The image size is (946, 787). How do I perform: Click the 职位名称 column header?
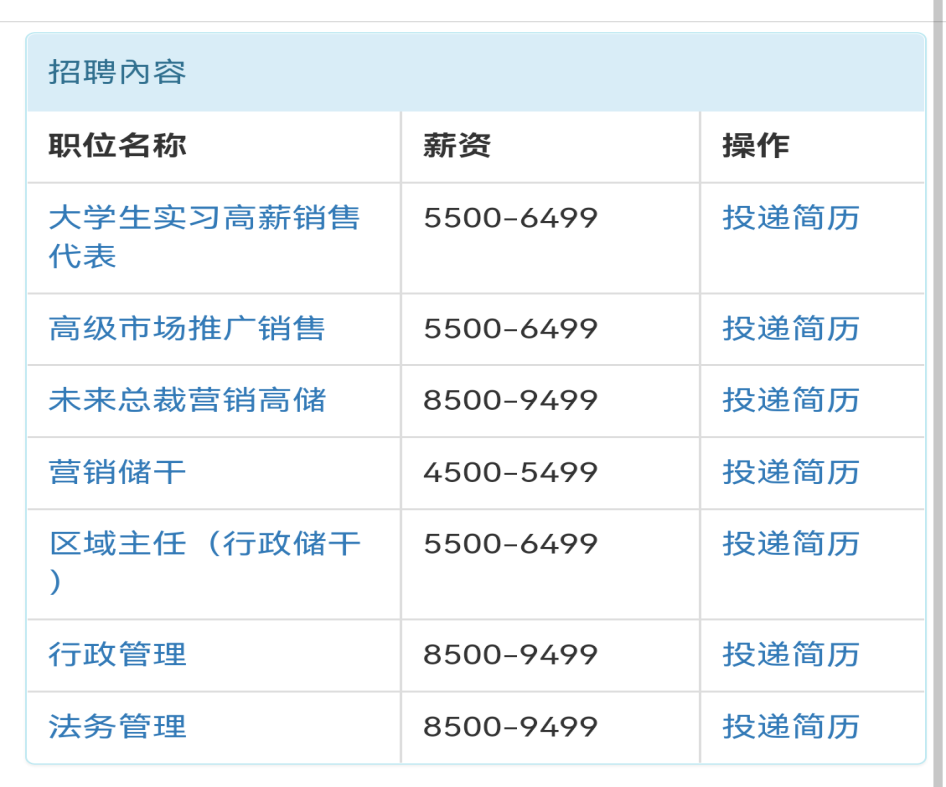coord(118,146)
